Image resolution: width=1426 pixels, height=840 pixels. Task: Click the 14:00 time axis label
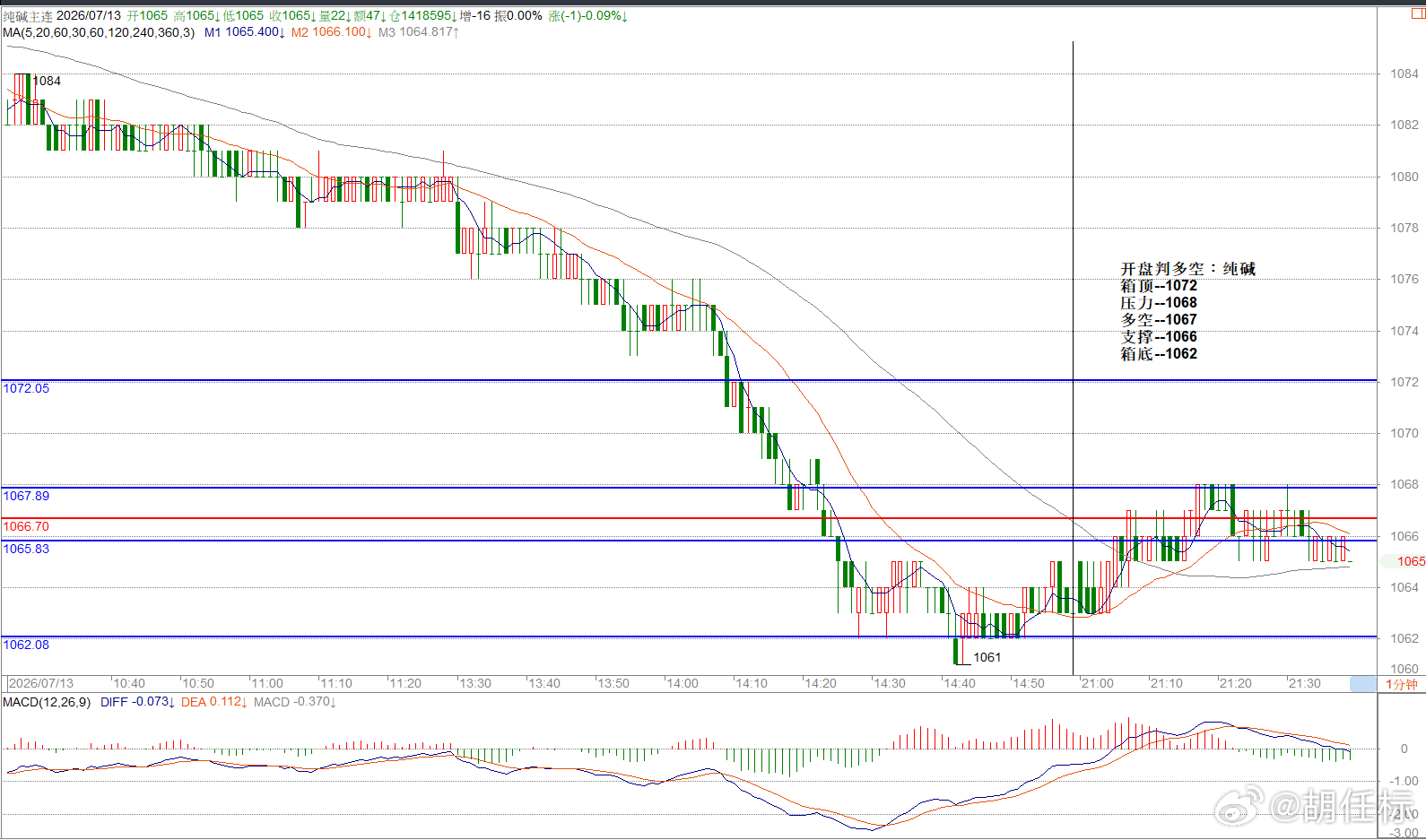pyautogui.click(x=683, y=683)
